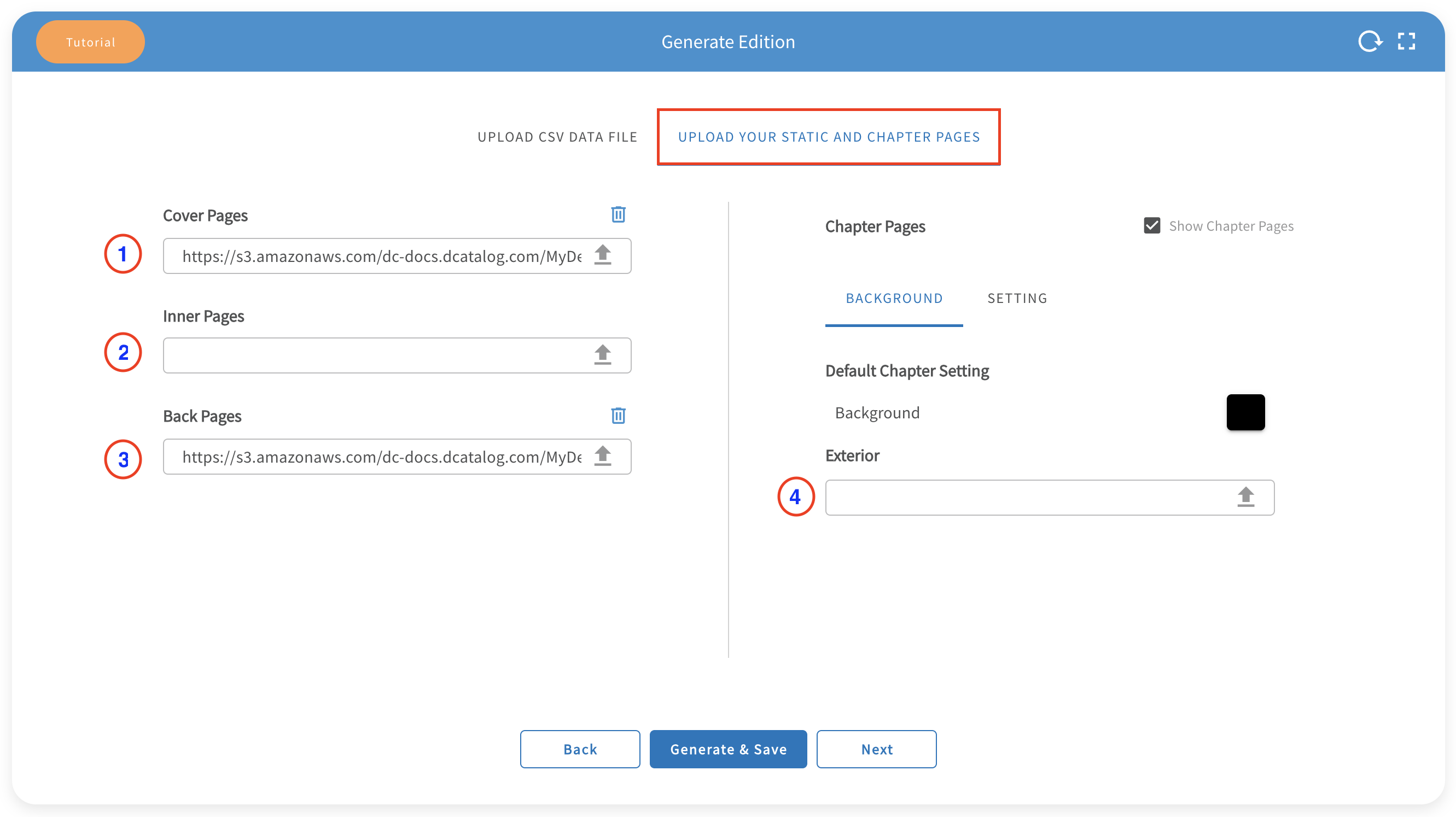The height and width of the screenshot is (817, 1456).
Task: Go Back with the Back button
Action: 580,749
